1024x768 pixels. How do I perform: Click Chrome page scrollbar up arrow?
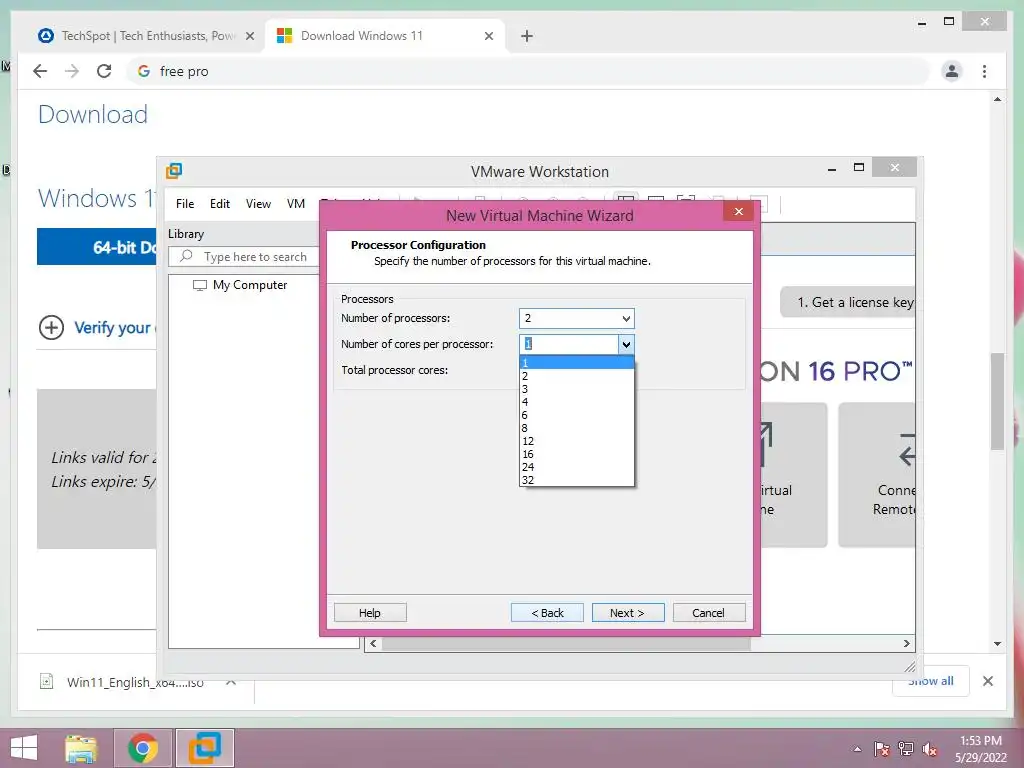[x=997, y=99]
